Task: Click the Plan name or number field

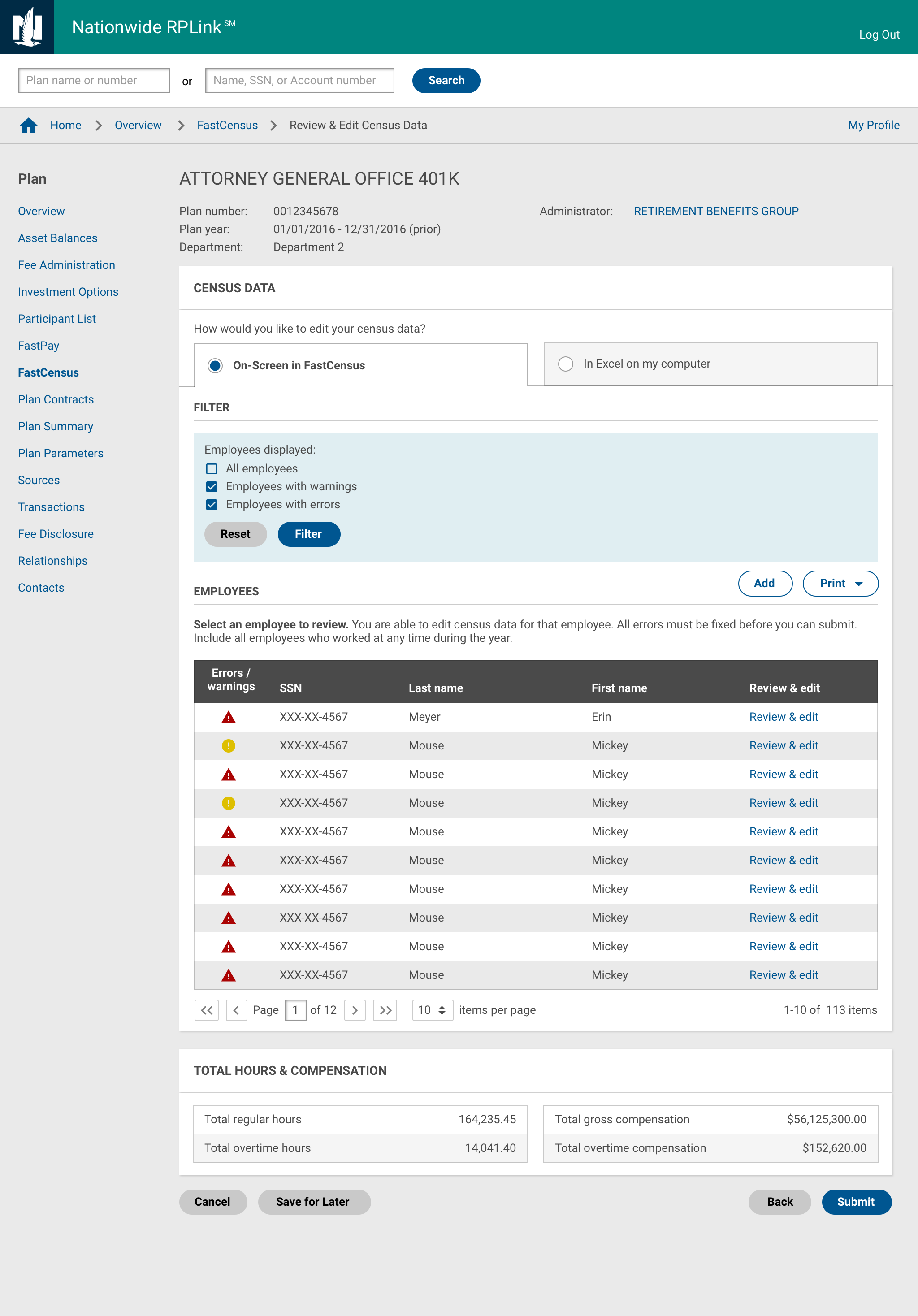Action: pos(94,81)
